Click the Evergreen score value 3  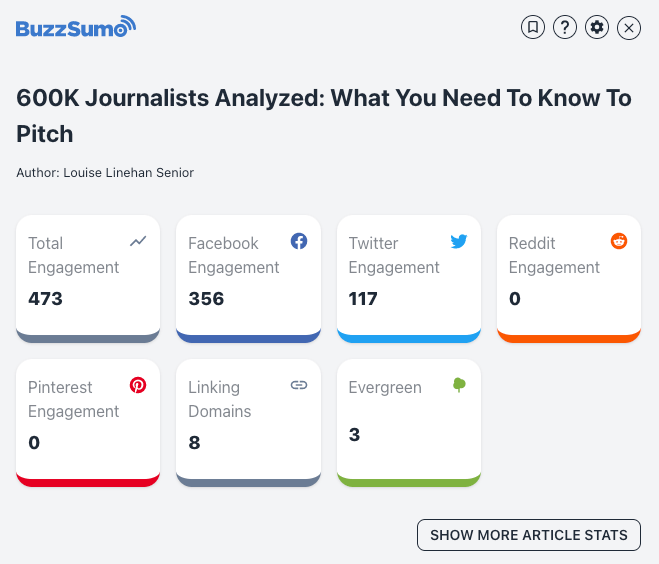pos(354,435)
